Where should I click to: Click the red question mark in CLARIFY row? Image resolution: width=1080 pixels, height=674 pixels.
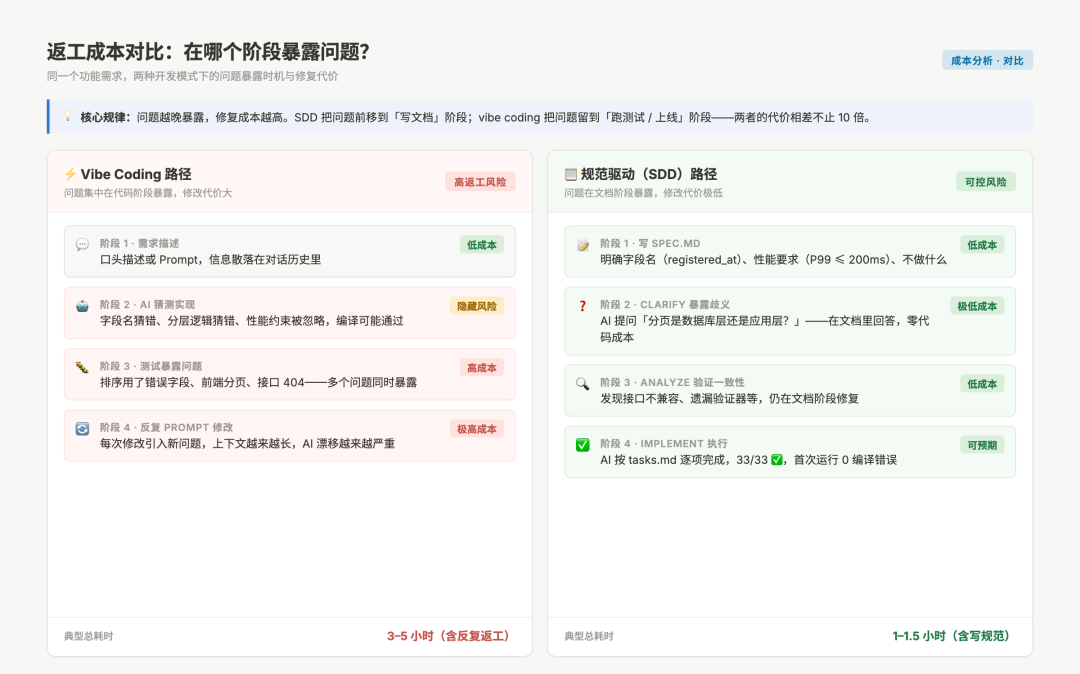point(583,306)
